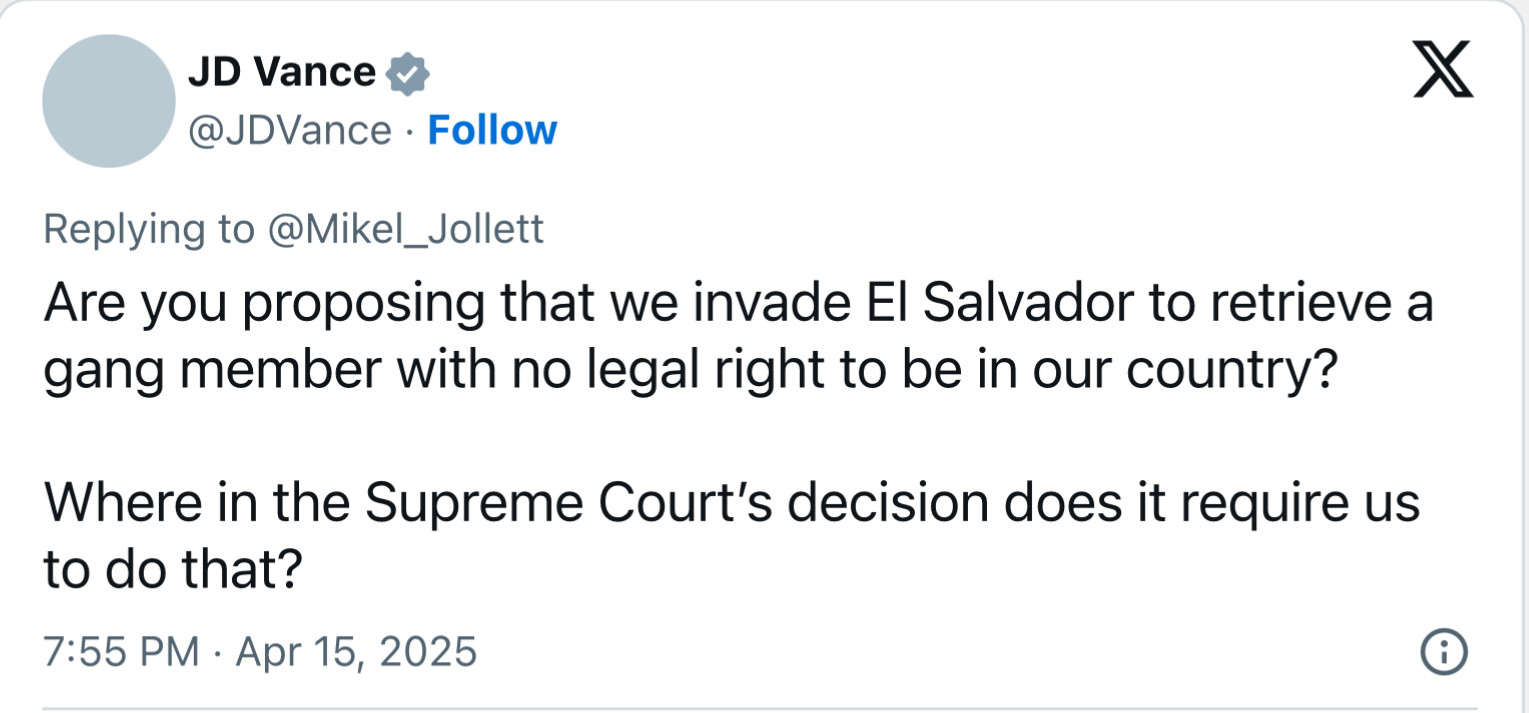The width and height of the screenshot is (1529, 713).
Task: Click the X logo icon
Action: (x=1443, y=73)
